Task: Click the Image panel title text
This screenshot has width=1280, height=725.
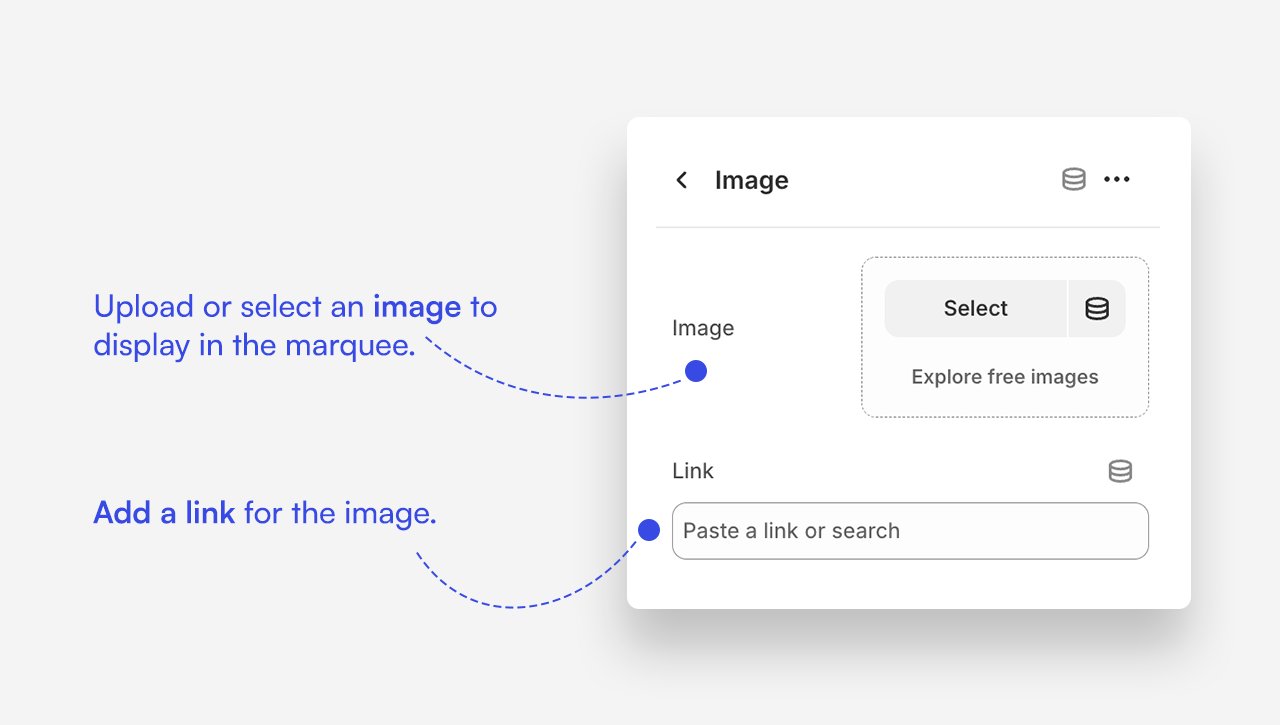Action: click(x=751, y=180)
